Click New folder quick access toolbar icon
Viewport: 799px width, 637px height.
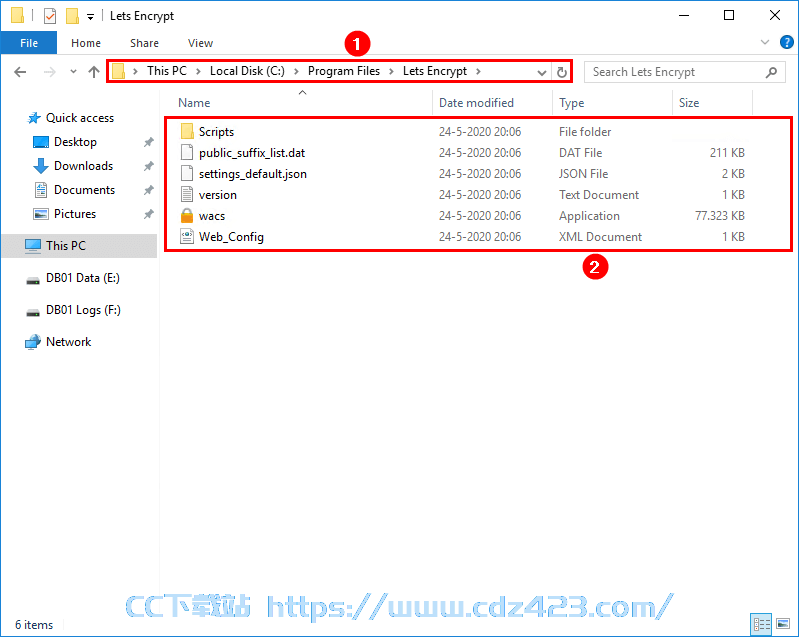pyautogui.click(x=72, y=16)
